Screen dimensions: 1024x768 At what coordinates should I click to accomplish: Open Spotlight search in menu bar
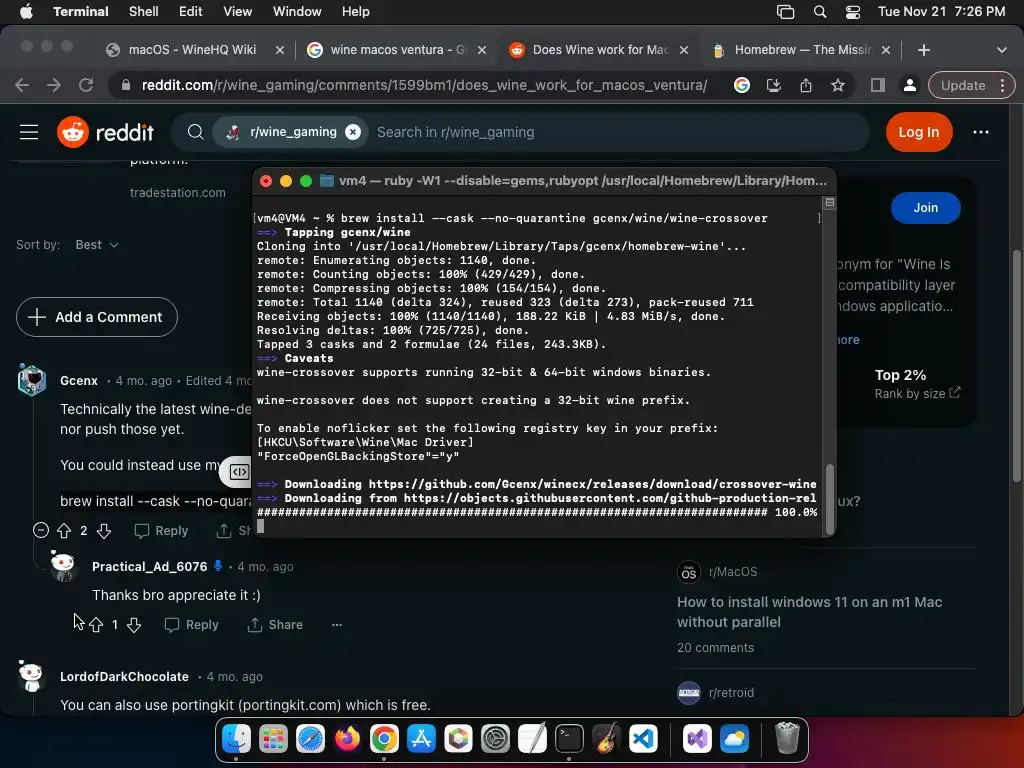(820, 11)
